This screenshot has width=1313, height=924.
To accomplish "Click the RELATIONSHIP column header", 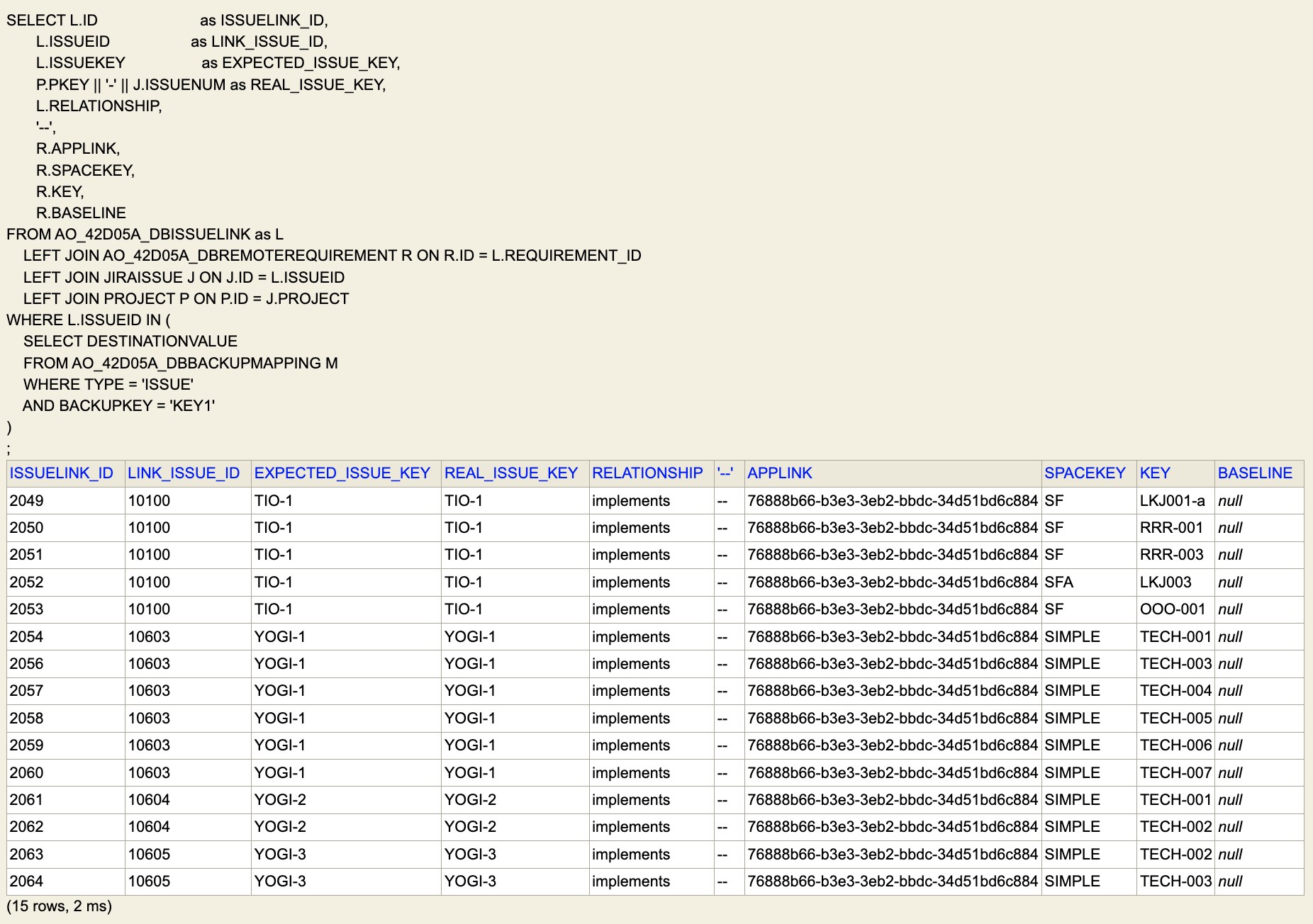I will click(647, 473).
